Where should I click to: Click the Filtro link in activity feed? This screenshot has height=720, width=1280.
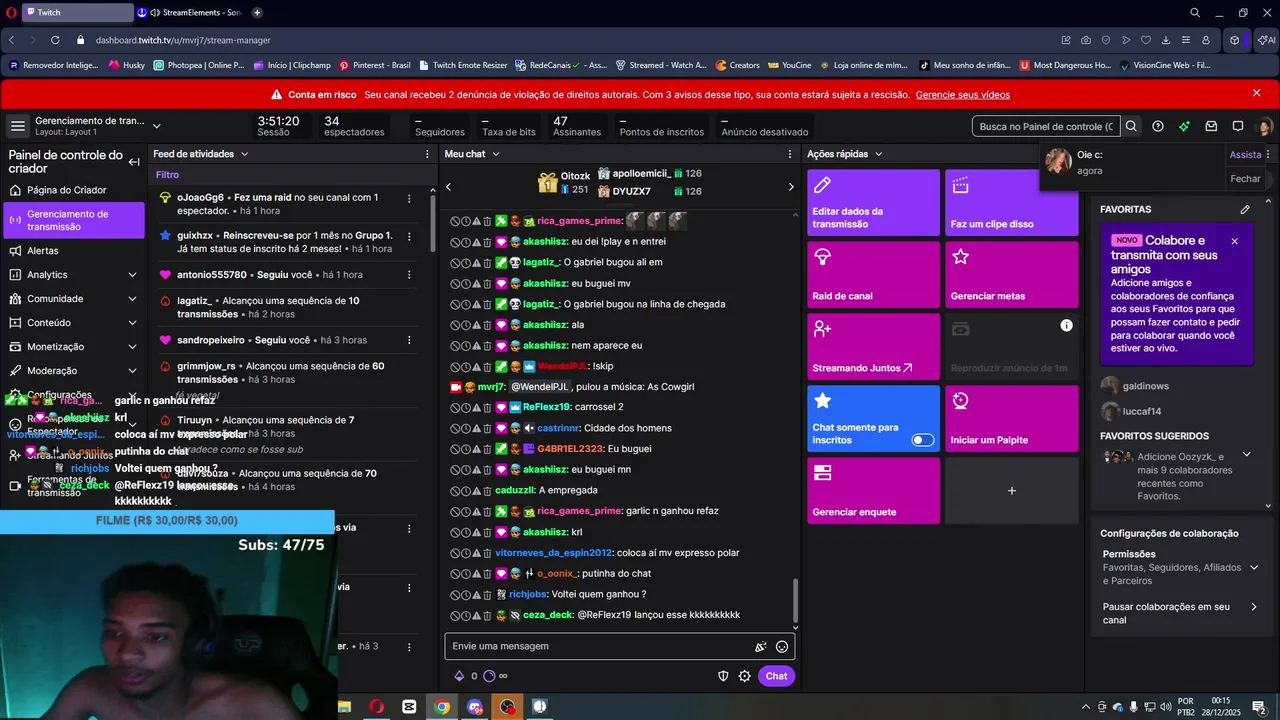click(x=167, y=175)
